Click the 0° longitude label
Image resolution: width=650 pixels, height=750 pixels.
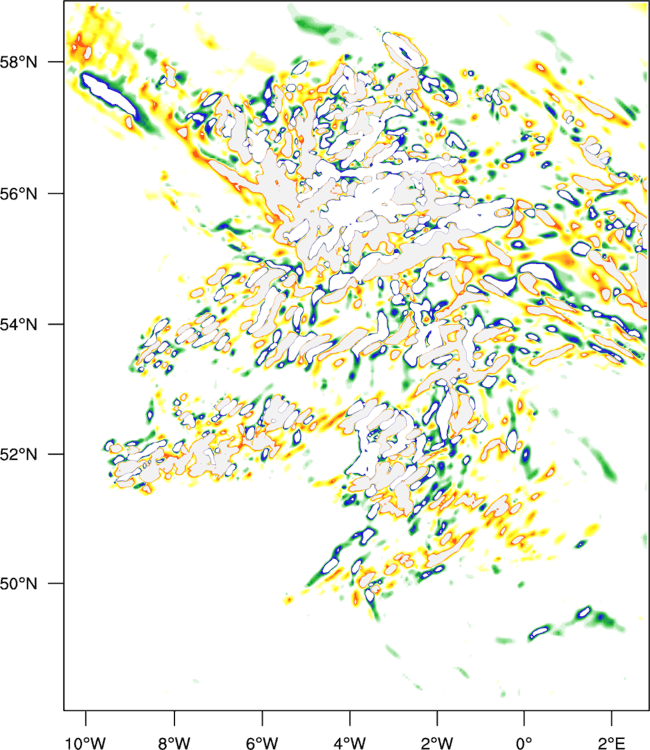pyautogui.click(x=524, y=743)
